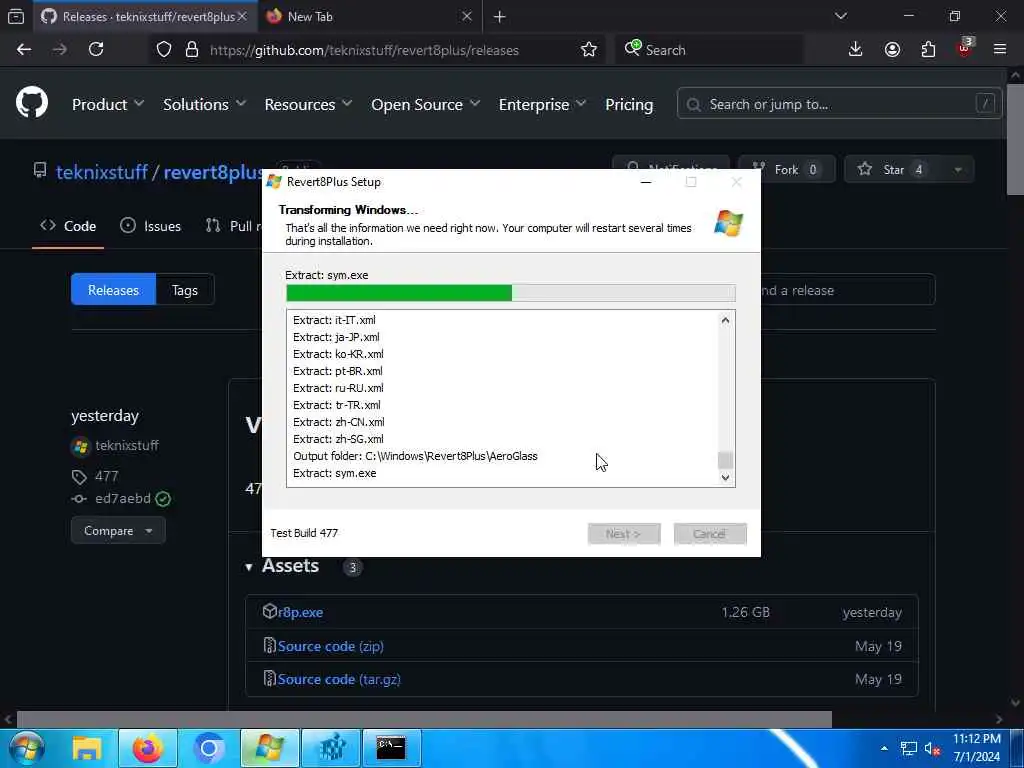Select the Tags tab
1024x768 pixels.
[x=185, y=290]
